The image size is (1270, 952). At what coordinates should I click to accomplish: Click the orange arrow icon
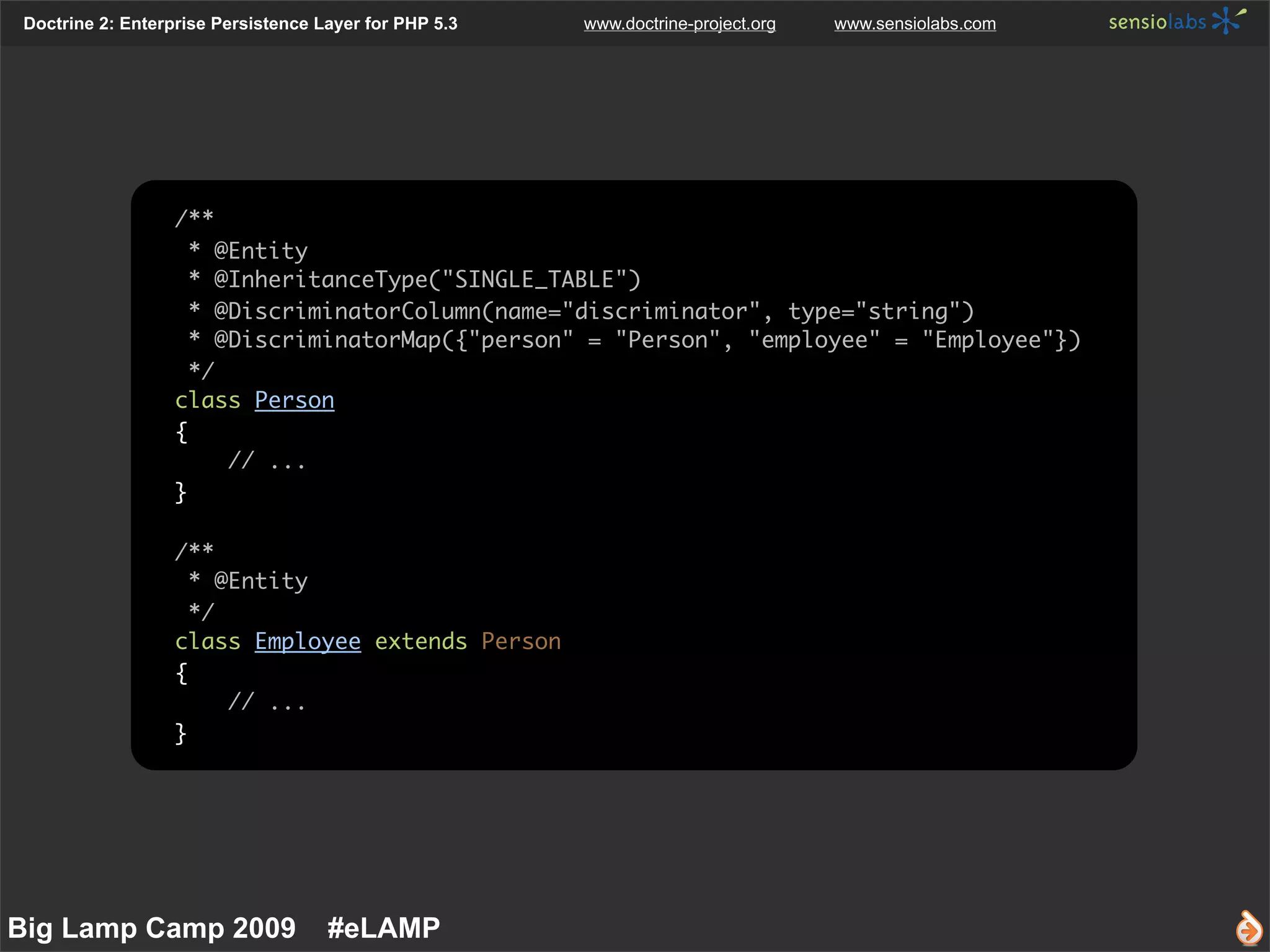click(x=1249, y=928)
